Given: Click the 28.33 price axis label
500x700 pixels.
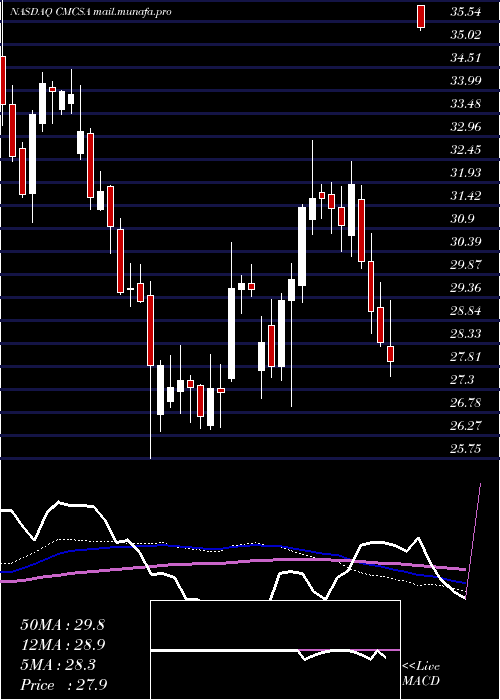Looking at the screenshot, I should [465, 334].
